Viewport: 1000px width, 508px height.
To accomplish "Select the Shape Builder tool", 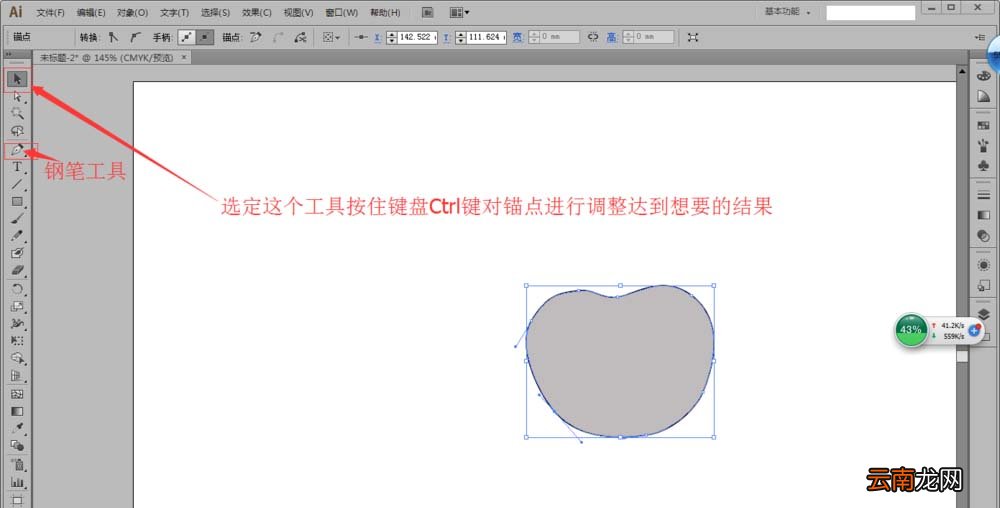I will point(17,358).
